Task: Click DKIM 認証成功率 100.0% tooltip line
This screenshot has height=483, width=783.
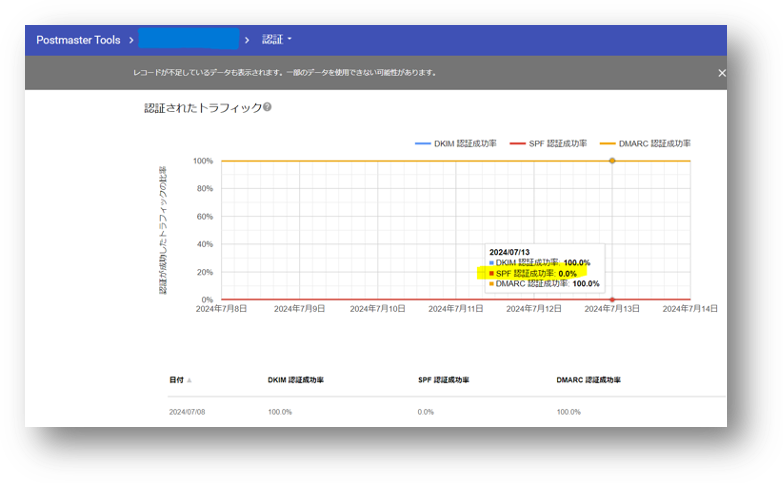Action: (539, 263)
